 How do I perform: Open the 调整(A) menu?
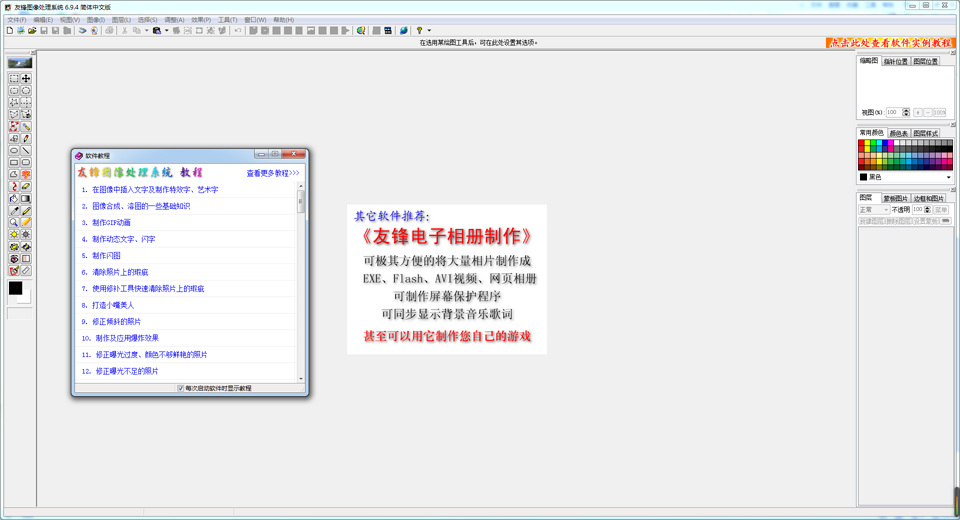(x=174, y=20)
